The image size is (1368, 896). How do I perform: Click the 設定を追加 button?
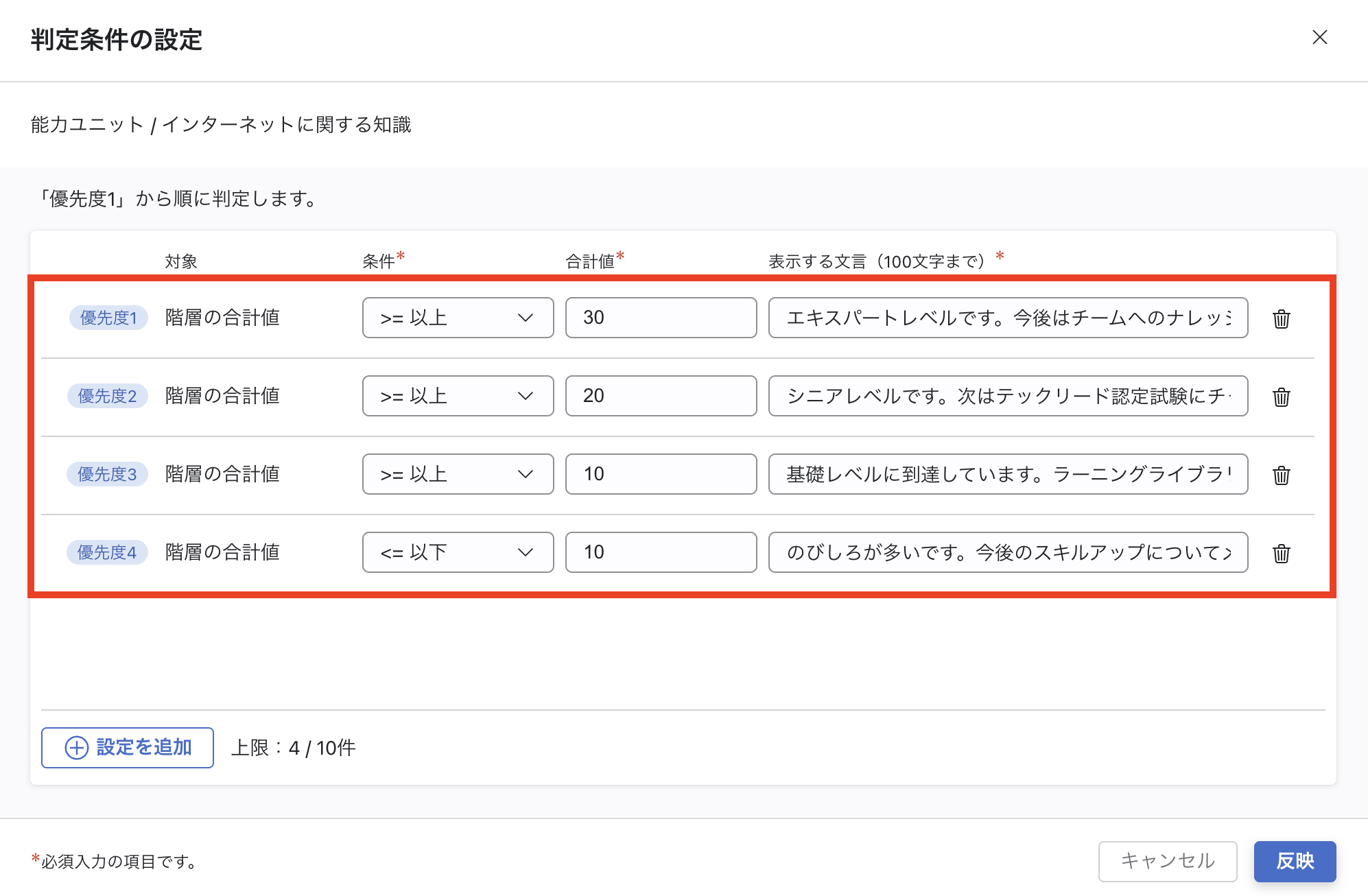pyautogui.click(x=128, y=747)
